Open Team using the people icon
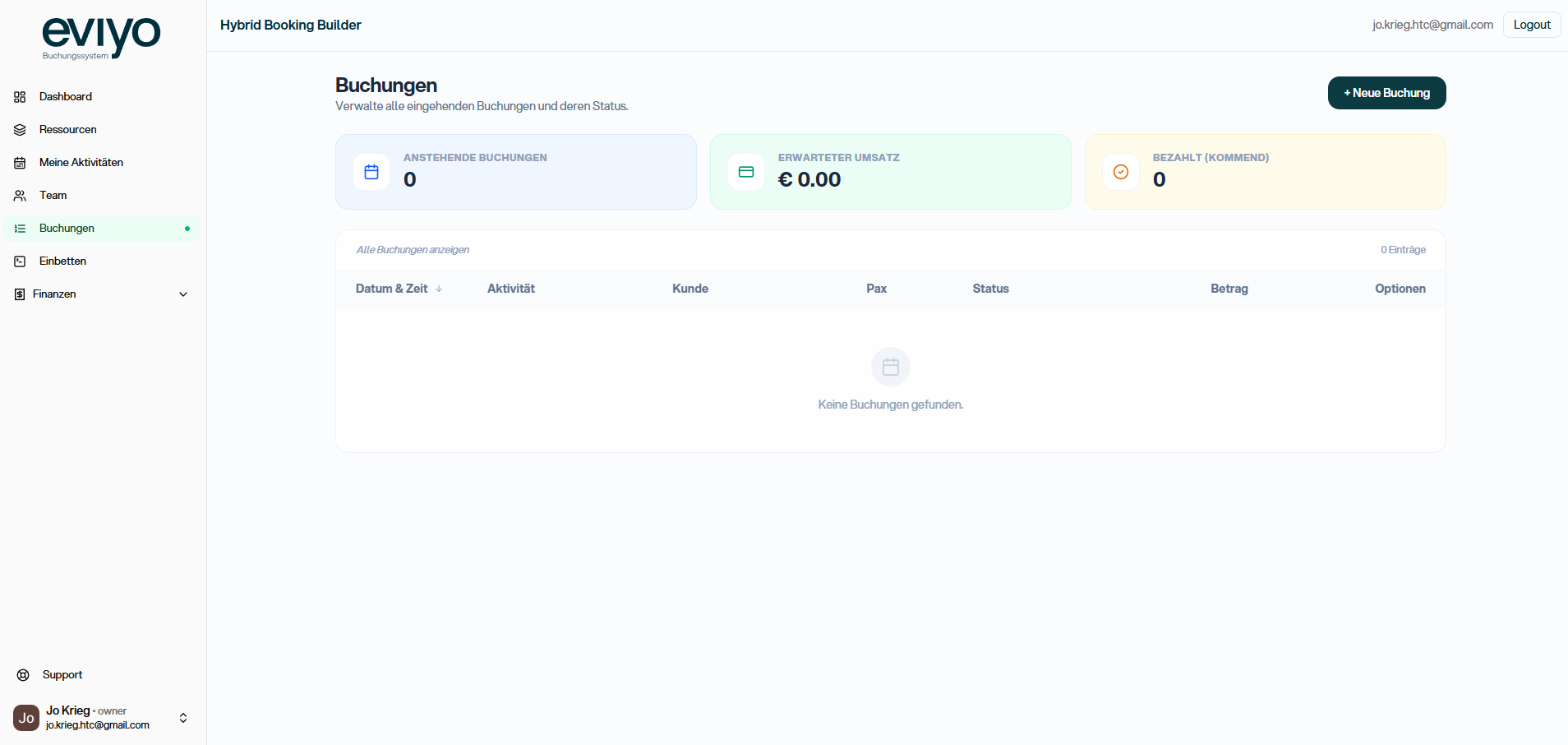This screenshot has height=745, width=1568. pyautogui.click(x=18, y=195)
